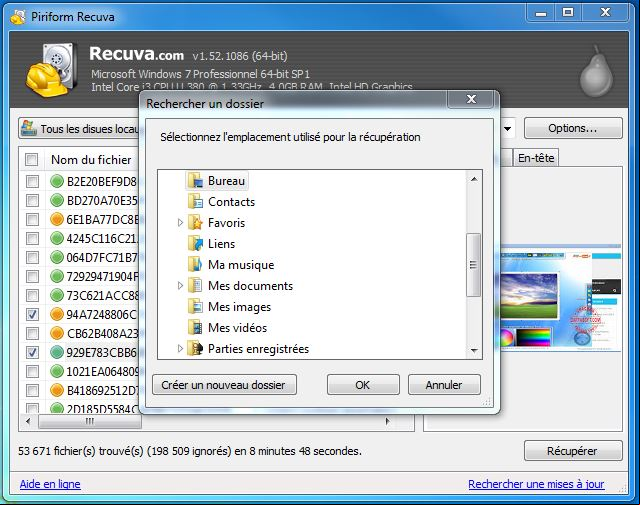Expand the Mes documents folder node
The width and height of the screenshot is (640, 505).
coord(180,285)
